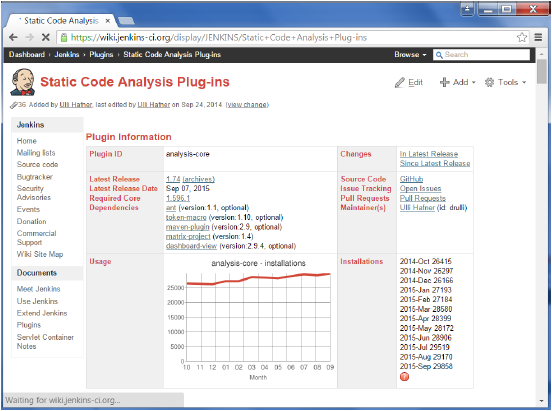Image resolution: width=552 pixels, height=411 pixels.
Task: Expand the Add dropdown arrow
Action: (473, 82)
